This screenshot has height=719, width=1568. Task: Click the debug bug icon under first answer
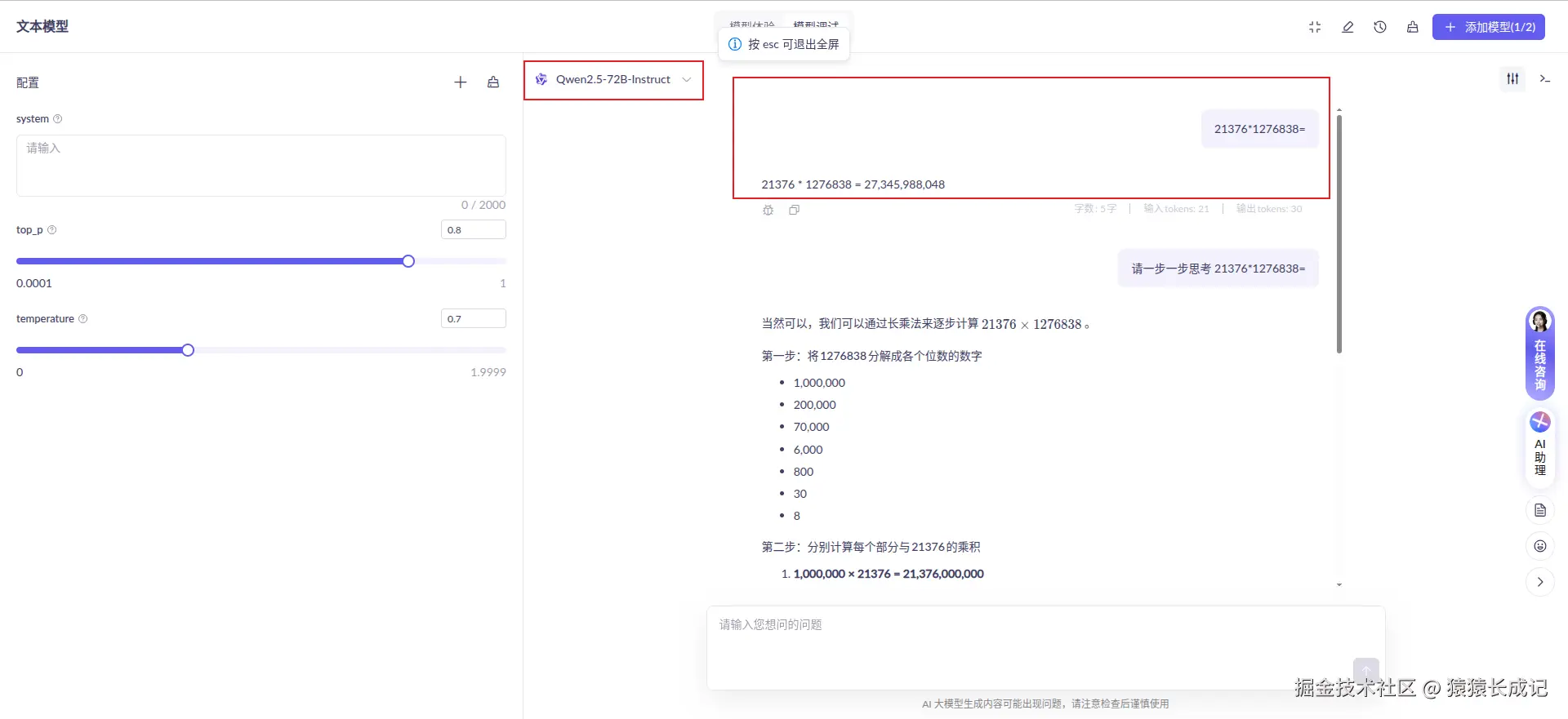(x=768, y=210)
